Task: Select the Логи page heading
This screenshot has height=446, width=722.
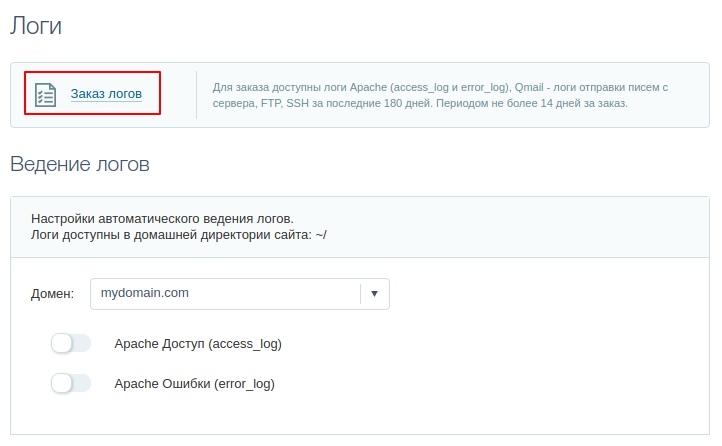Action: pyautogui.click(x=36, y=26)
